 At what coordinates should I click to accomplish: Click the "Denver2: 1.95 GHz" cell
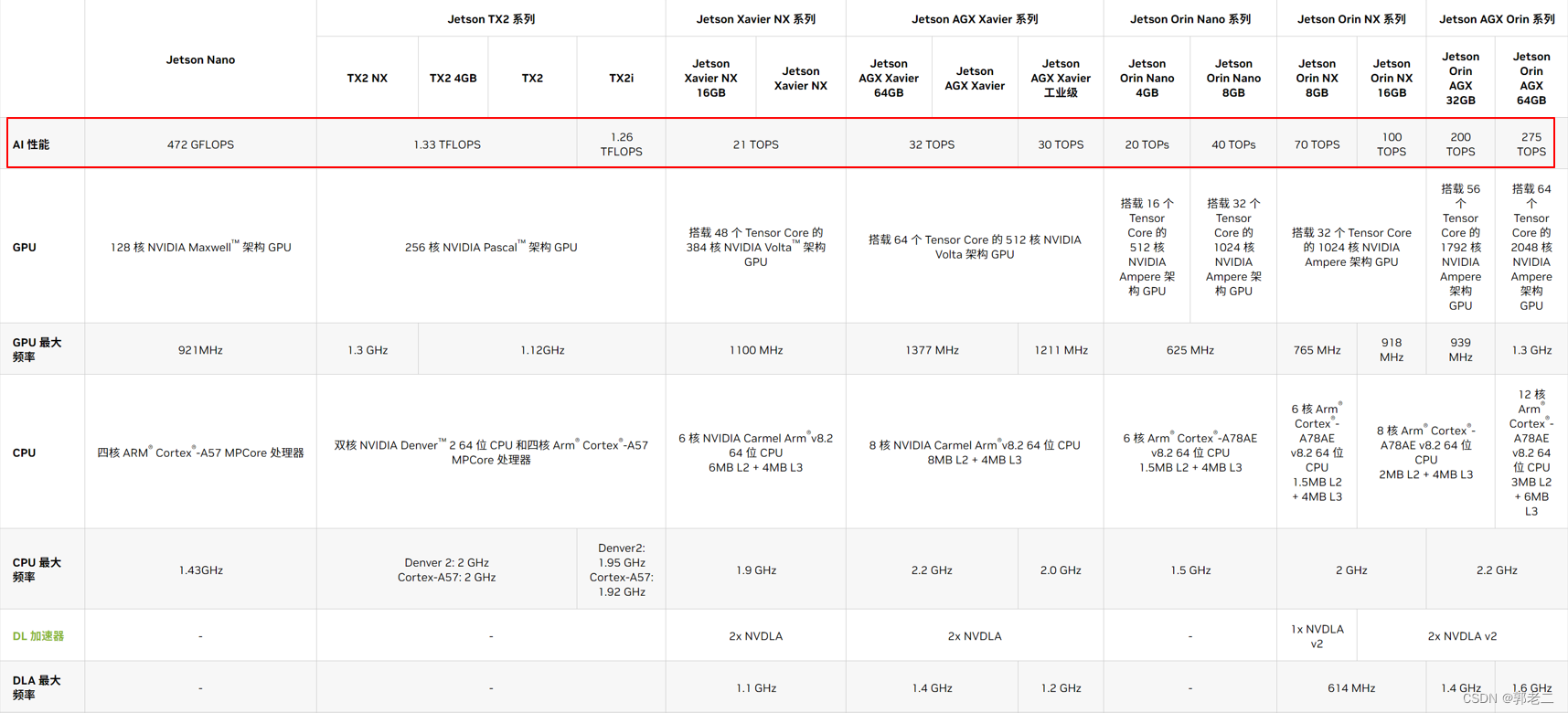pyautogui.click(x=622, y=570)
